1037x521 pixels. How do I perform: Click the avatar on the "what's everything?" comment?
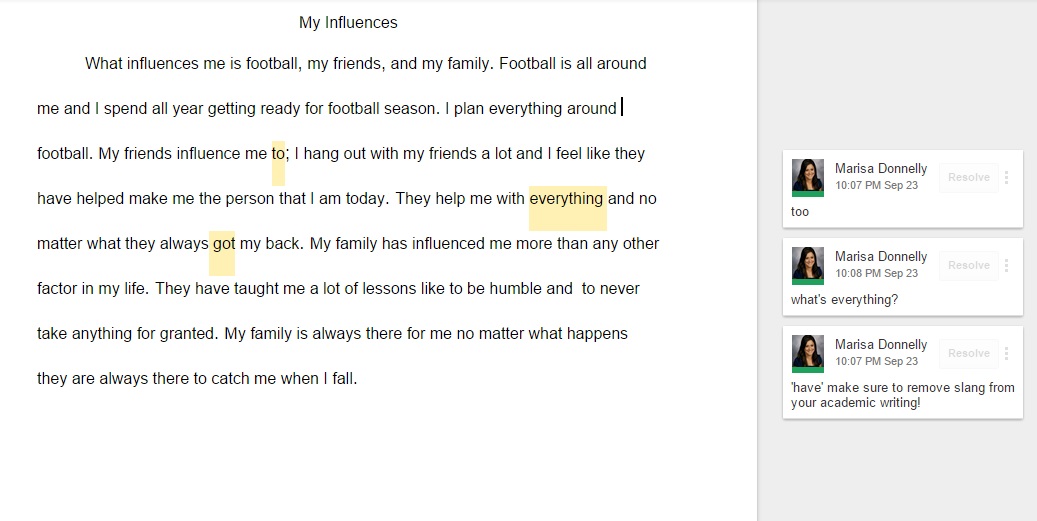click(x=807, y=265)
